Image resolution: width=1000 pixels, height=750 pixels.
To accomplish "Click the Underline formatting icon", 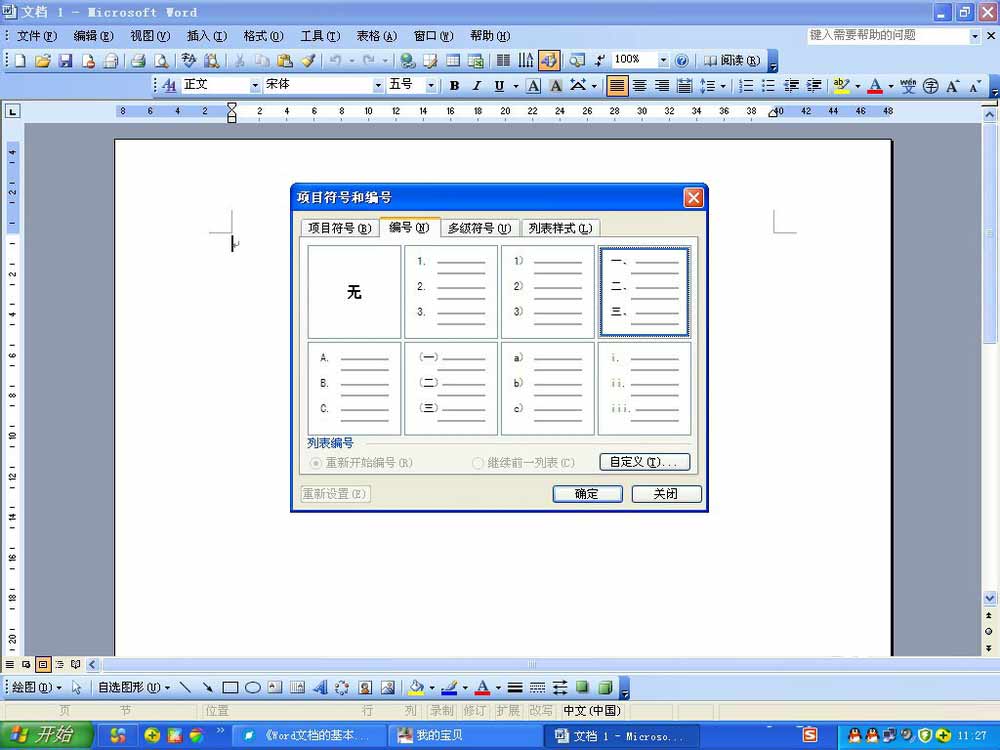I will (499, 86).
